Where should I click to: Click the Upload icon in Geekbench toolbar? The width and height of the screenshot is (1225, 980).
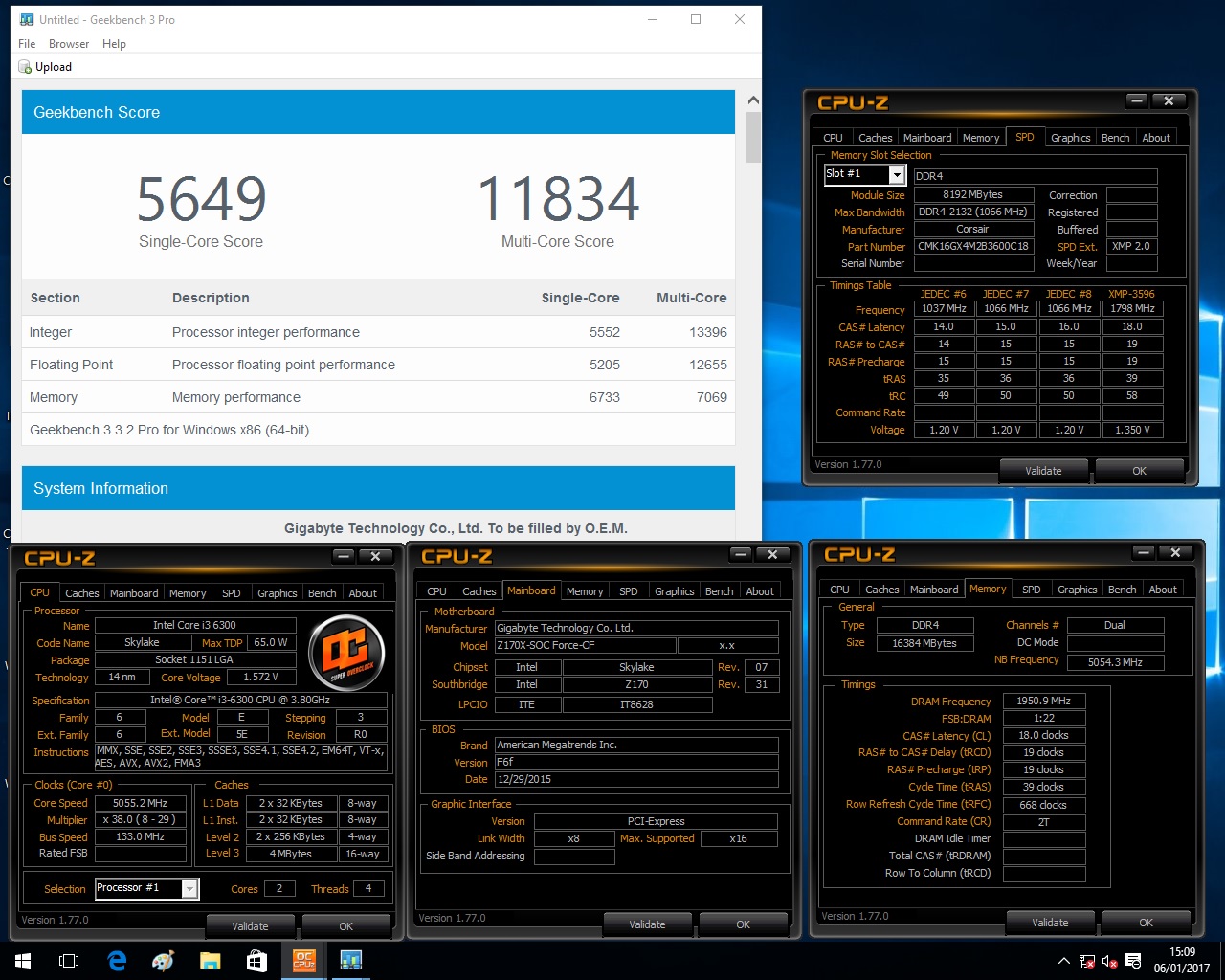25,67
